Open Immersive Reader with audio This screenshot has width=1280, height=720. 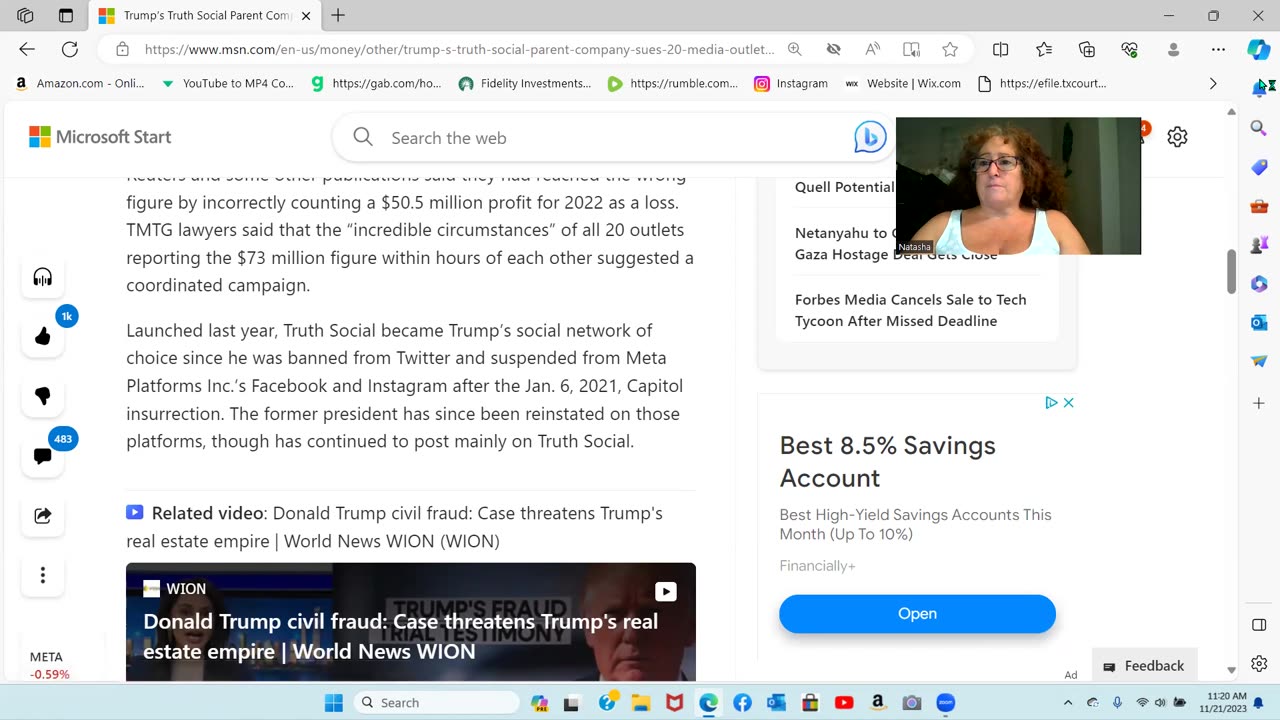(x=911, y=49)
